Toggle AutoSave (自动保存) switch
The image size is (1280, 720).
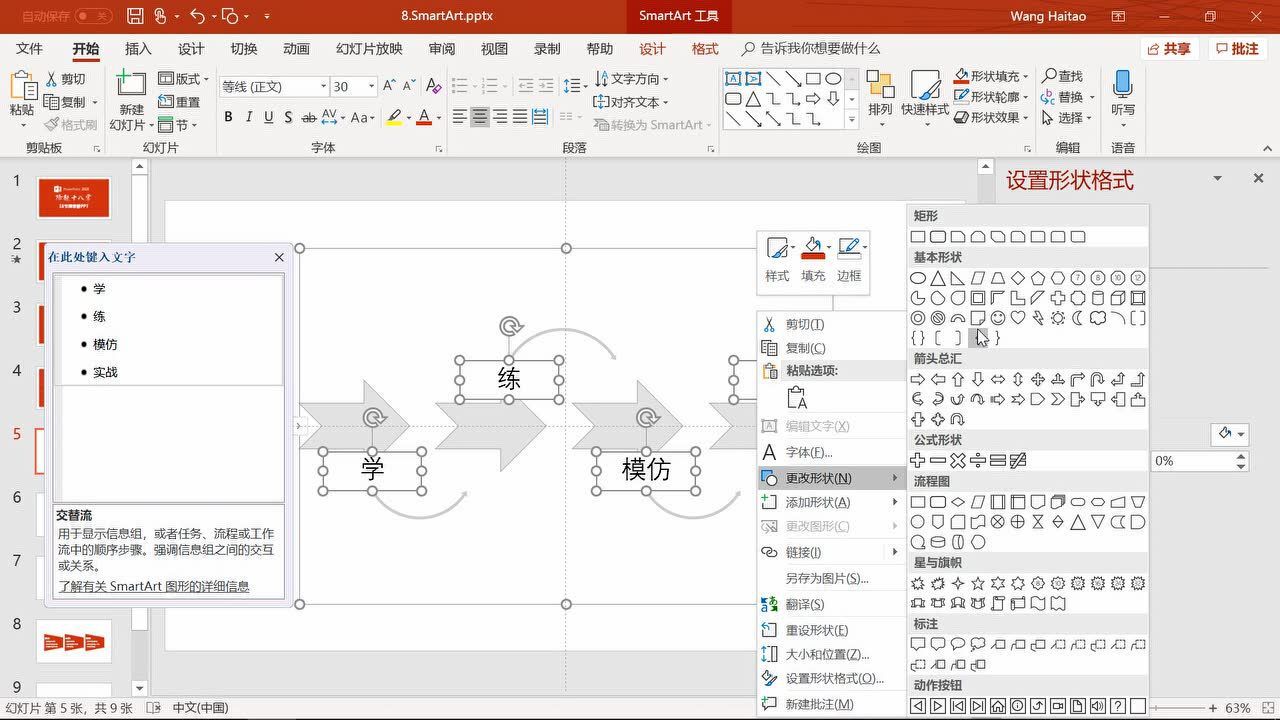point(93,16)
